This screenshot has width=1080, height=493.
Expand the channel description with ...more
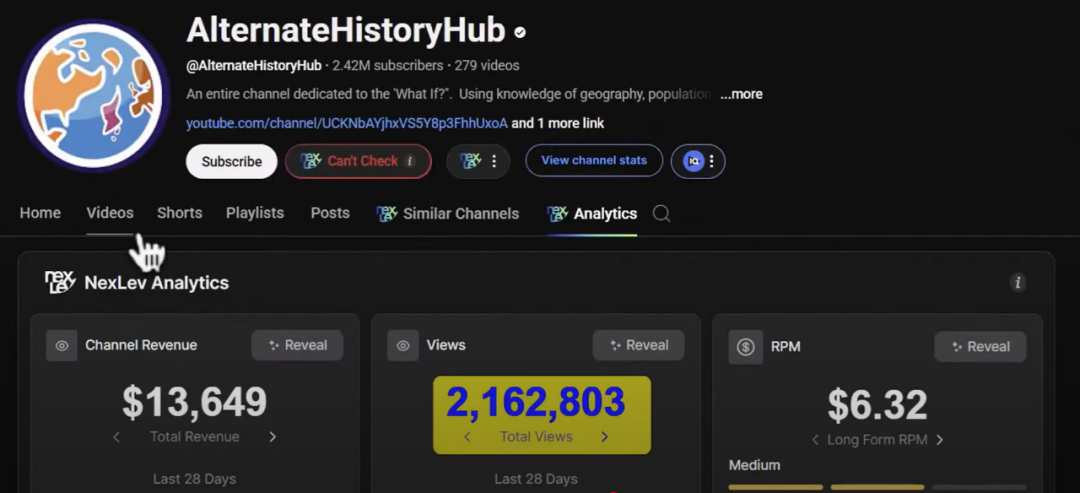pyautogui.click(x=741, y=94)
